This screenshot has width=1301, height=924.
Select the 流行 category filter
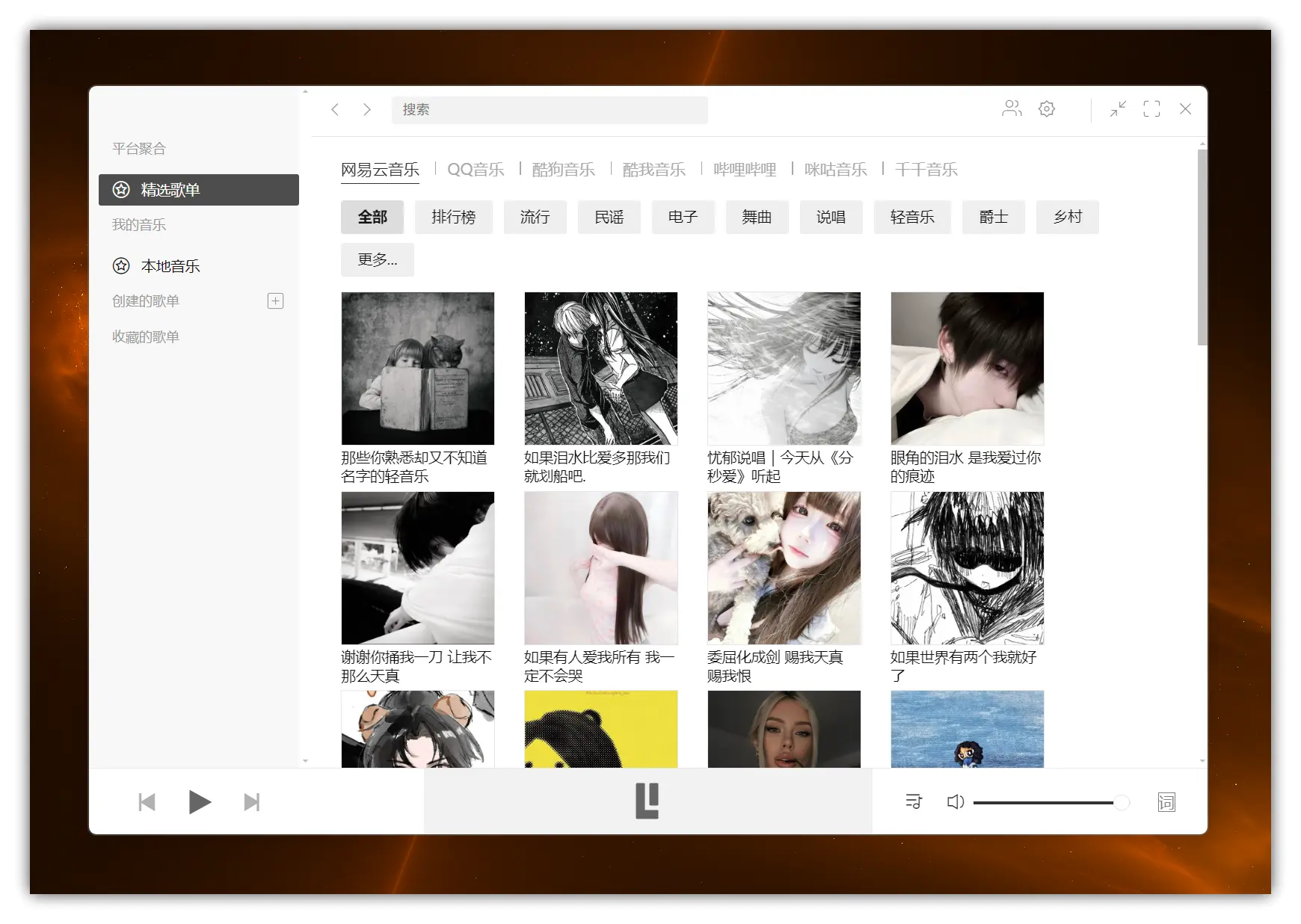click(535, 217)
